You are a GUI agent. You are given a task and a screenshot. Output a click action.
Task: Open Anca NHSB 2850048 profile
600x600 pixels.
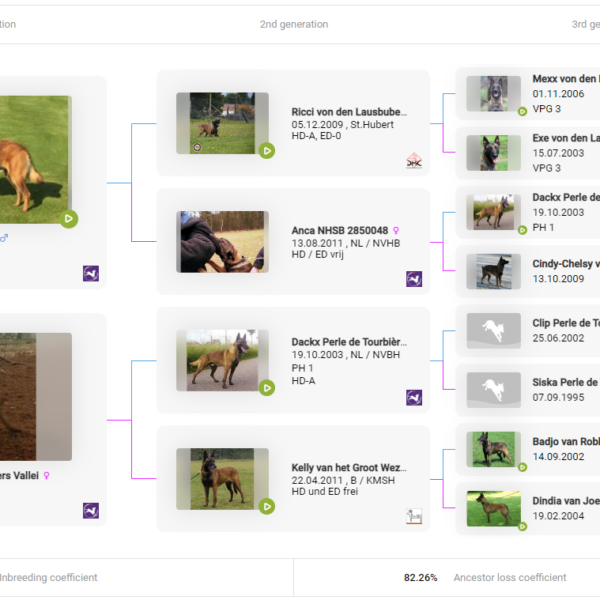point(340,230)
